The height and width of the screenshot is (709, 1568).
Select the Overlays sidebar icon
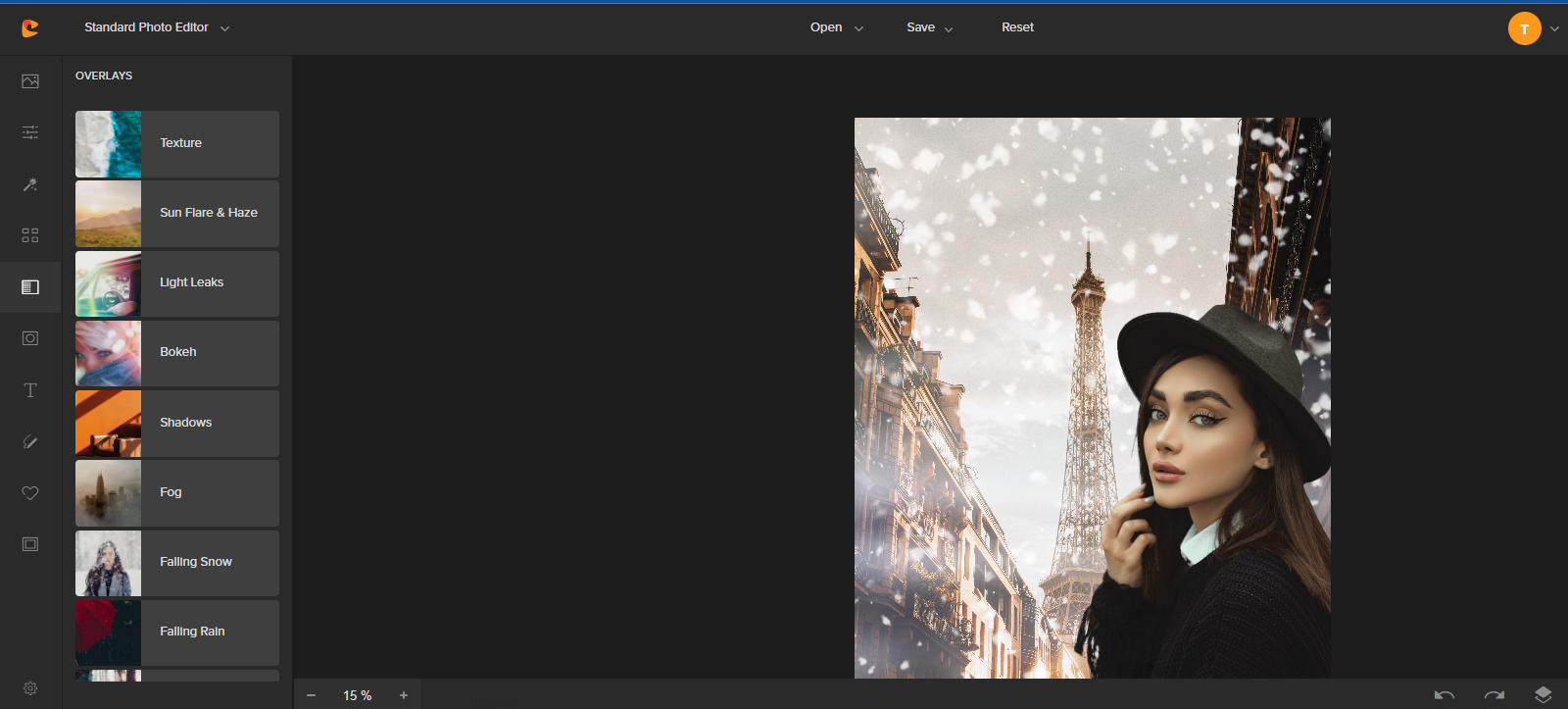[x=30, y=287]
